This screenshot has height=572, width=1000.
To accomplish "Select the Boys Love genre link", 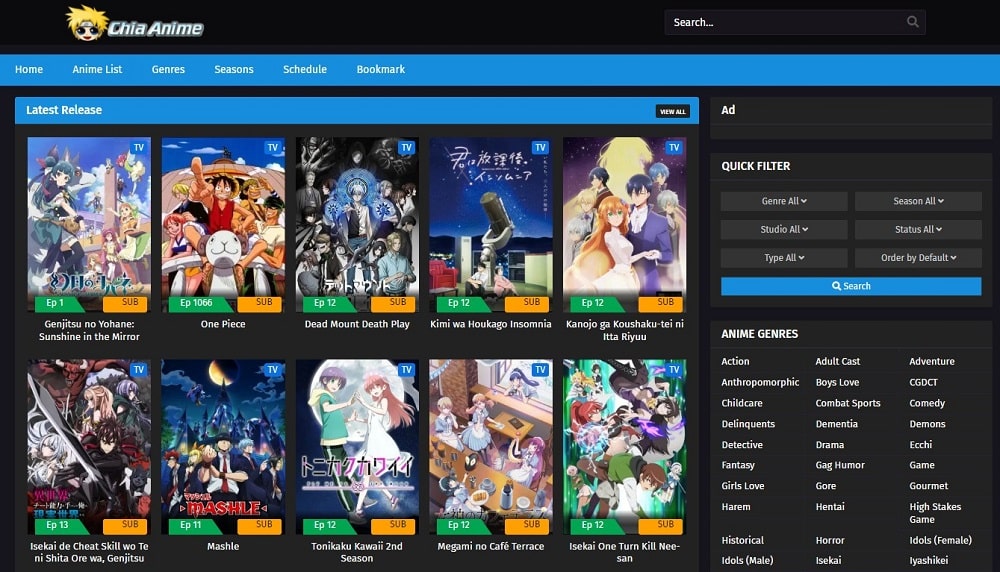I will pos(837,383).
